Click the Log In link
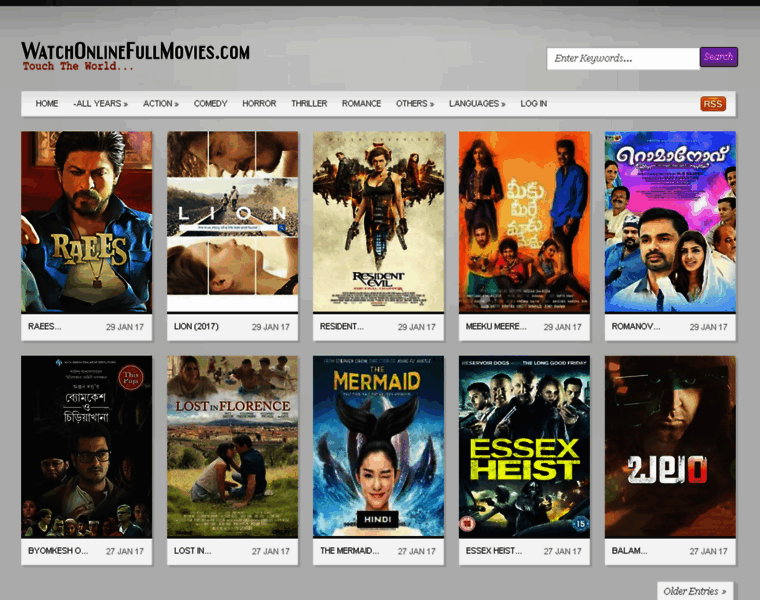Image resolution: width=760 pixels, height=600 pixels. [533, 104]
